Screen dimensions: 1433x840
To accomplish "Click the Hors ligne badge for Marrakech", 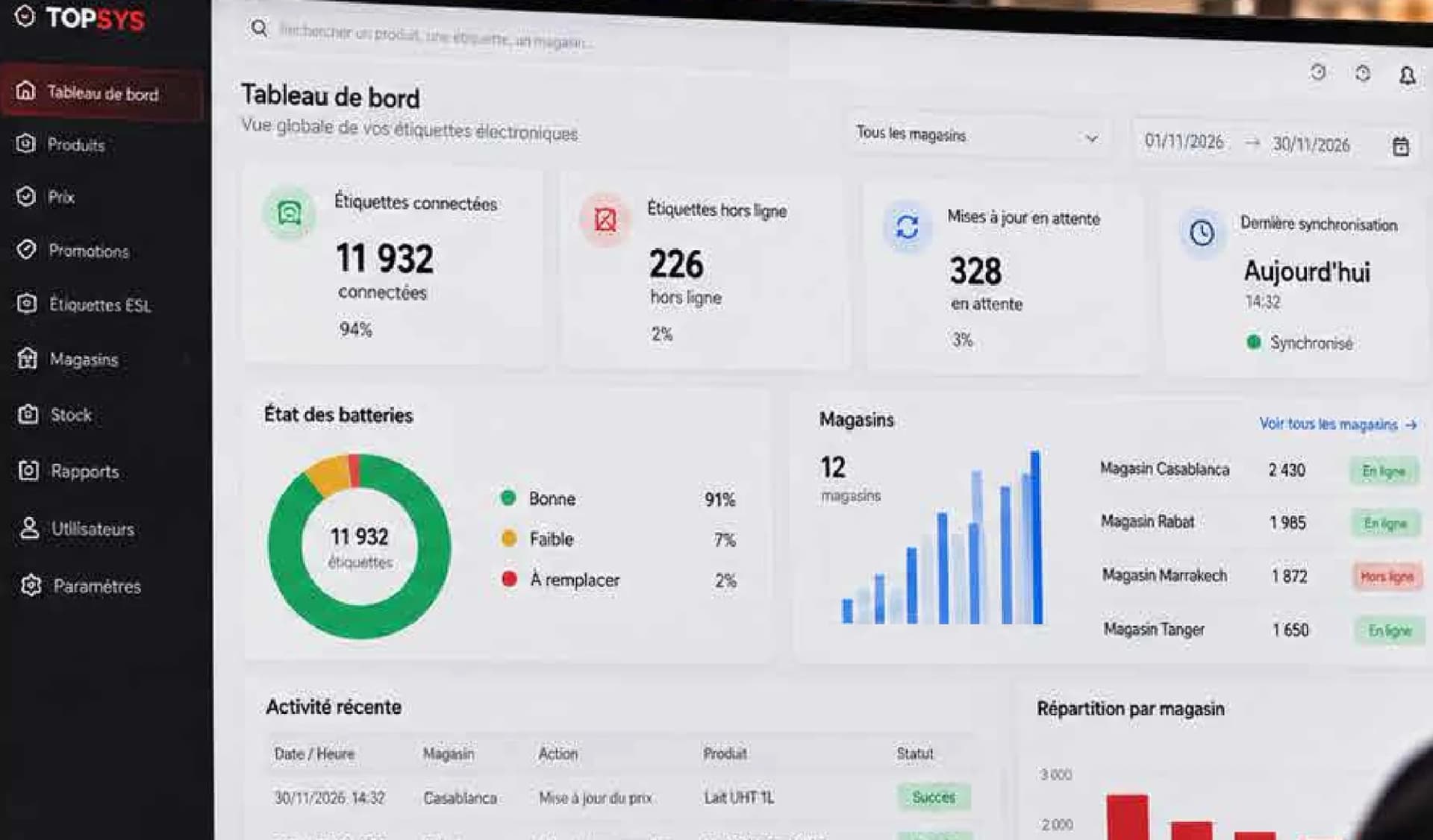I will [1387, 577].
